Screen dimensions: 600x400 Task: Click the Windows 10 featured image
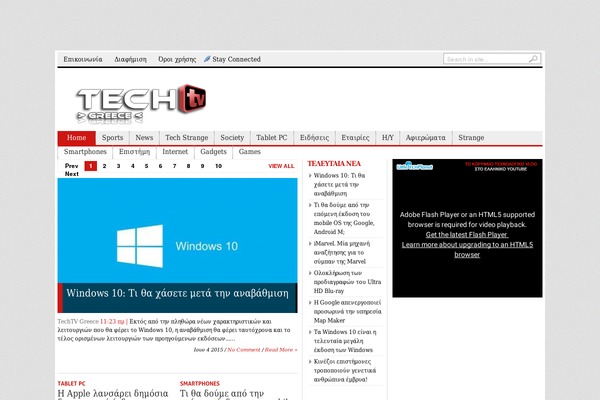pos(177,230)
